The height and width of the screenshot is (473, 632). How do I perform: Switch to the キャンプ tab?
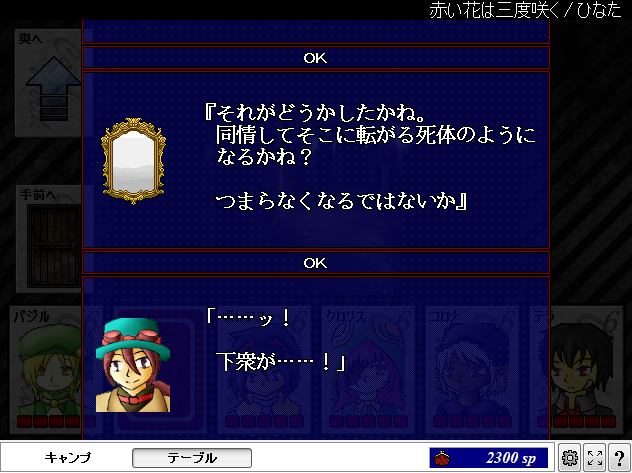pos(67,458)
